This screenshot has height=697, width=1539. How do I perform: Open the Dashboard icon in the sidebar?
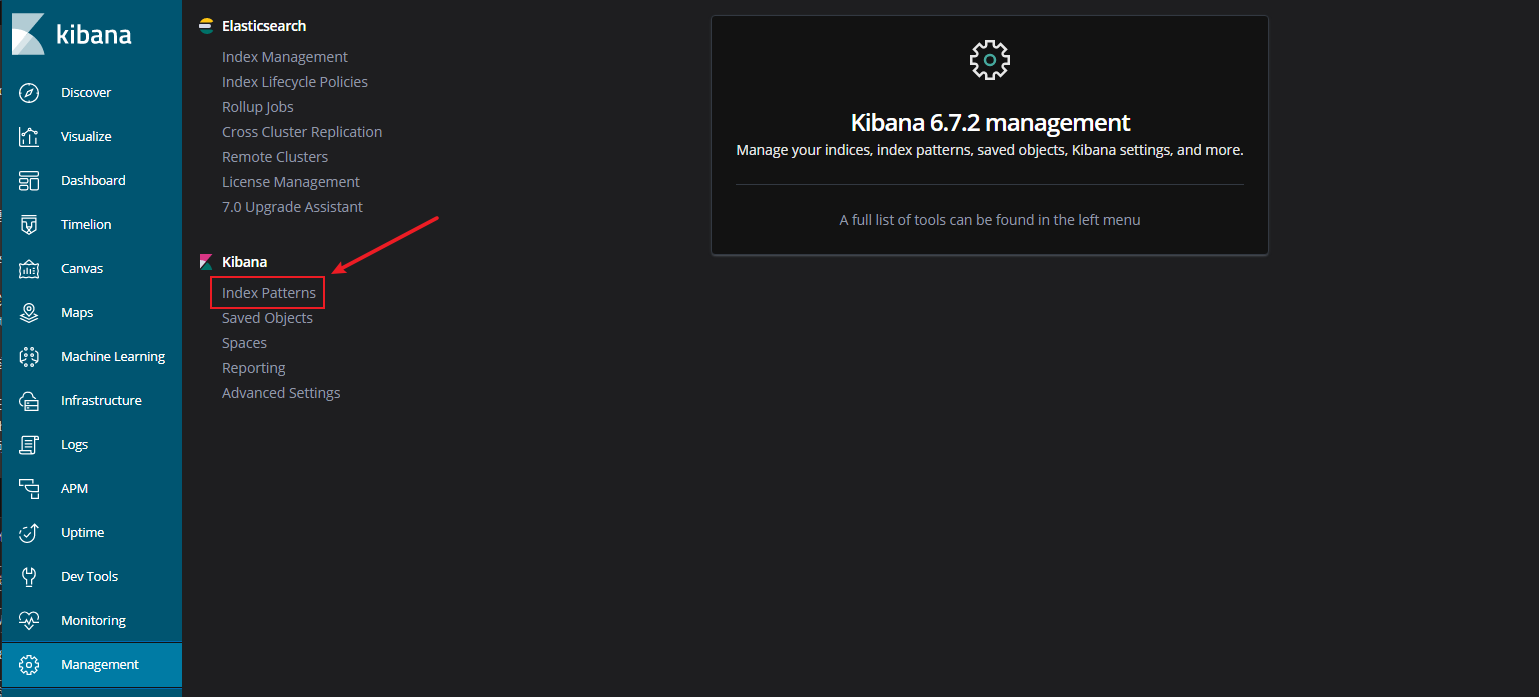pos(29,181)
